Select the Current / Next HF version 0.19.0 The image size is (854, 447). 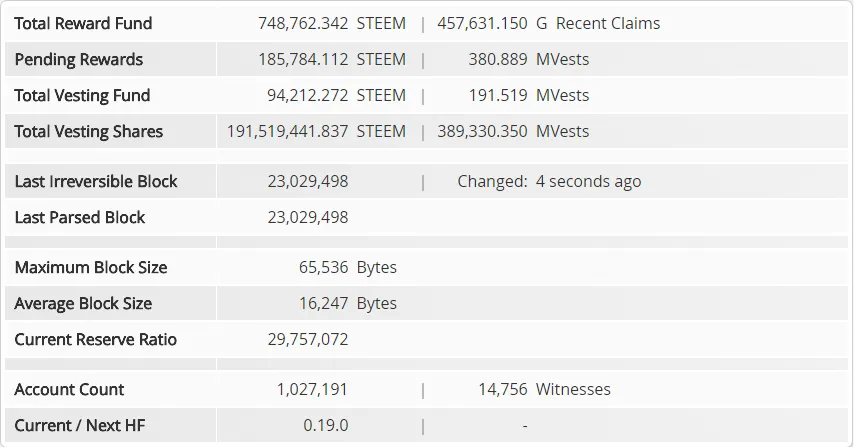pos(326,425)
